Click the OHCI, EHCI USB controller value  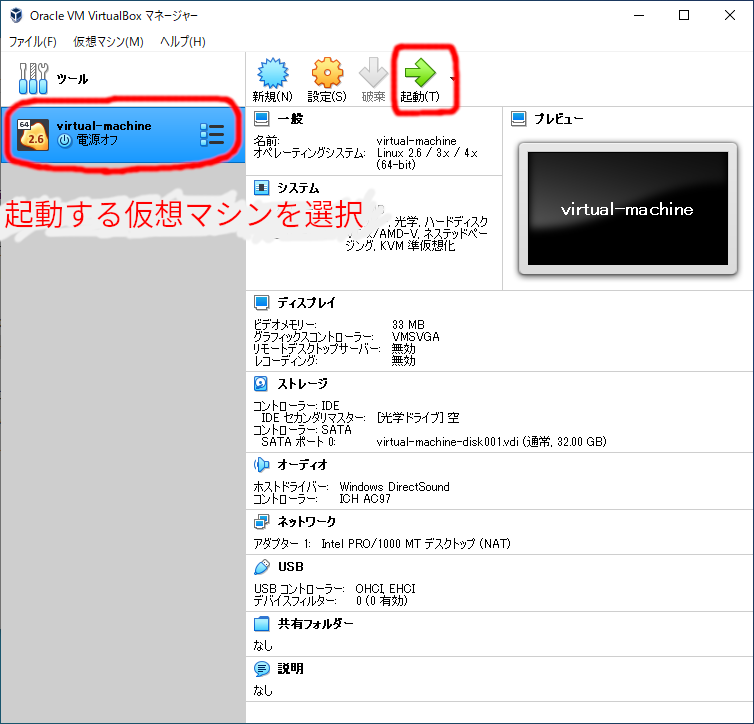(385, 588)
